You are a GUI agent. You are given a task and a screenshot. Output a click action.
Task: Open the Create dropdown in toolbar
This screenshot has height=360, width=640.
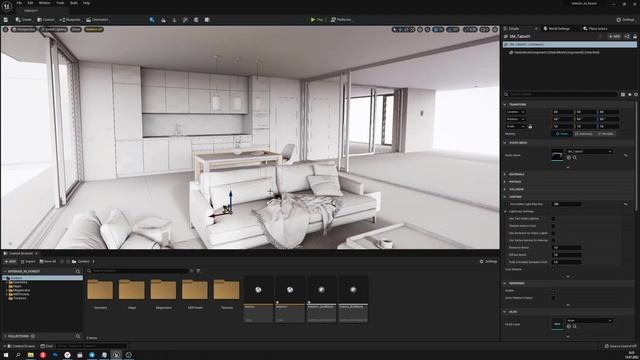[x=23, y=20]
